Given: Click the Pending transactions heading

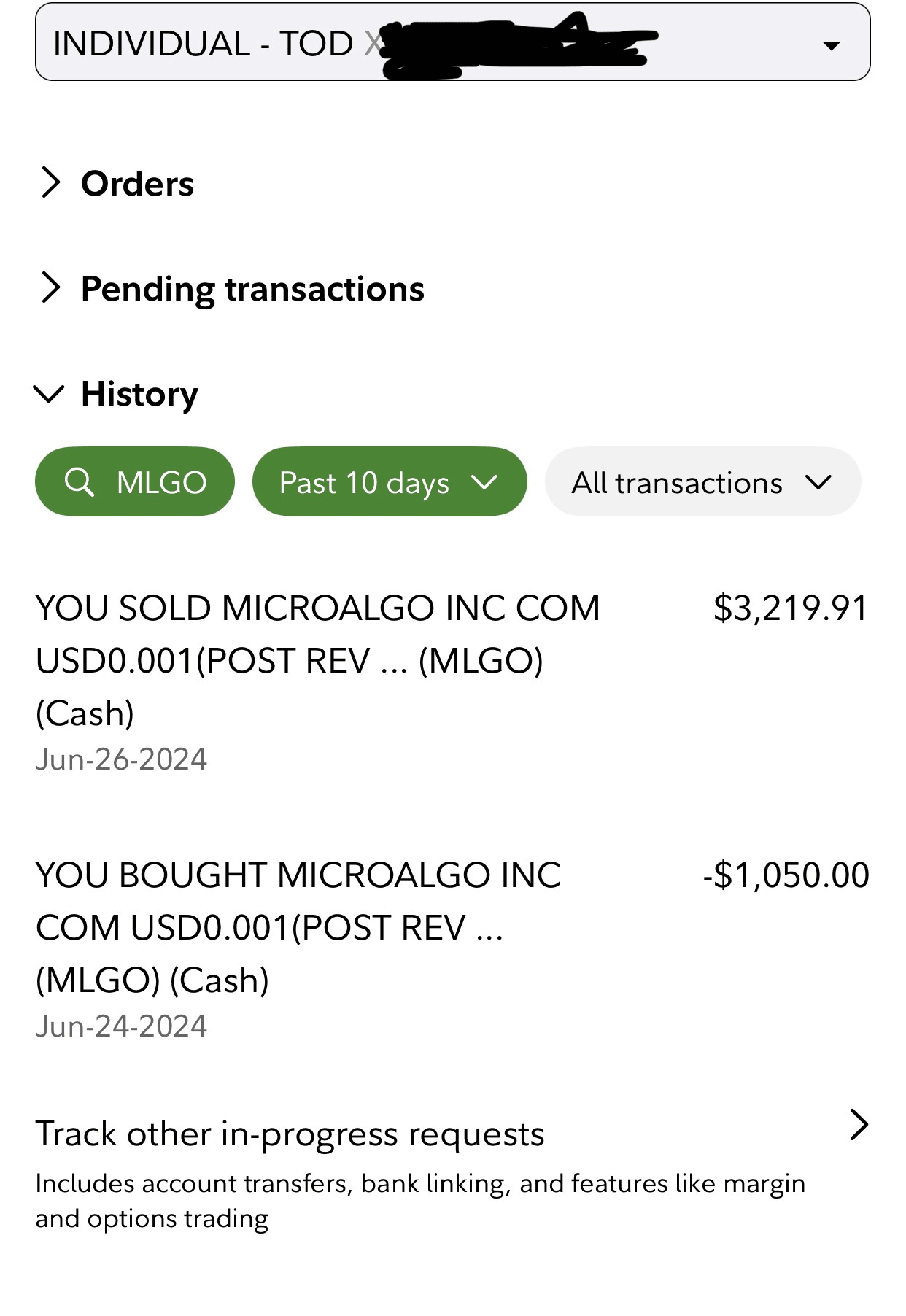Looking at the screenshot, I should tap(252, 288).
